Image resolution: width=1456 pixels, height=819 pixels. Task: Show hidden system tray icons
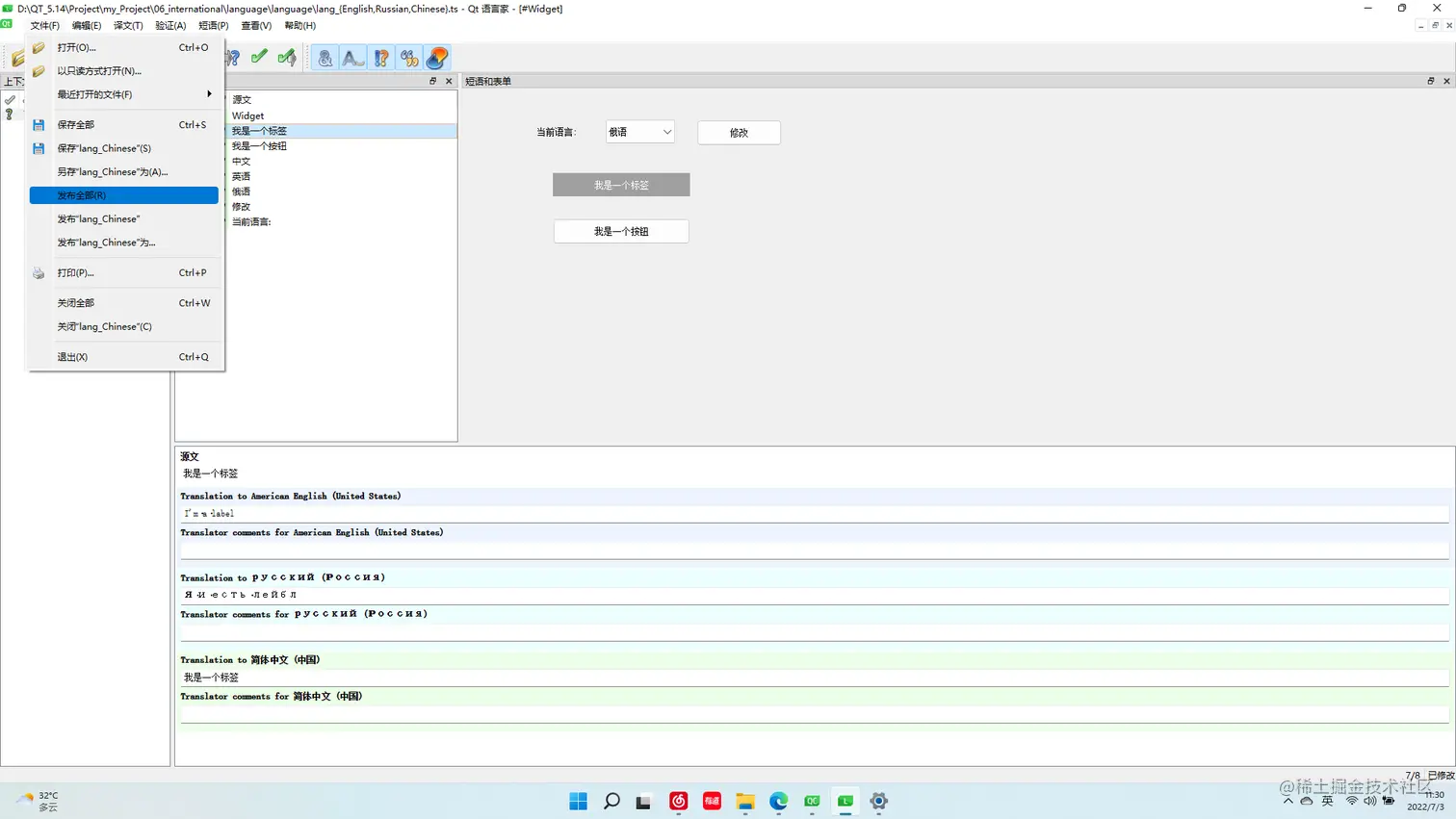pyautogui.click(x=1288, y=801)
